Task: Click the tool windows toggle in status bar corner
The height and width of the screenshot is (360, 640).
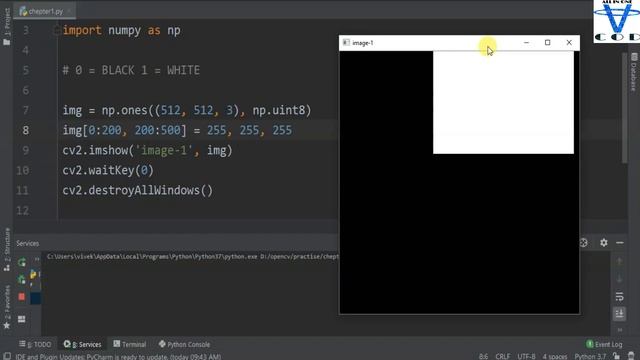Action: (x=7, y=356)
